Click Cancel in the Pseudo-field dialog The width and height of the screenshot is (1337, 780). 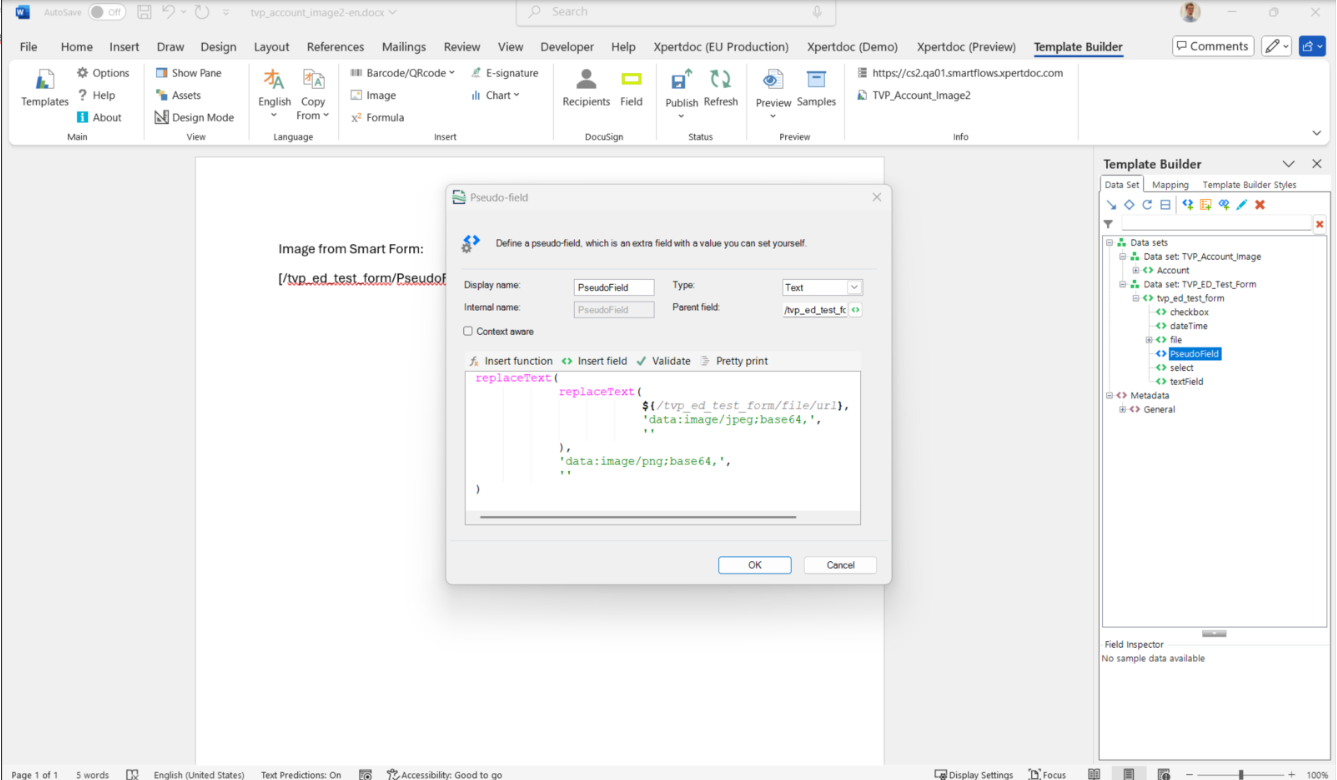(840, 565)
